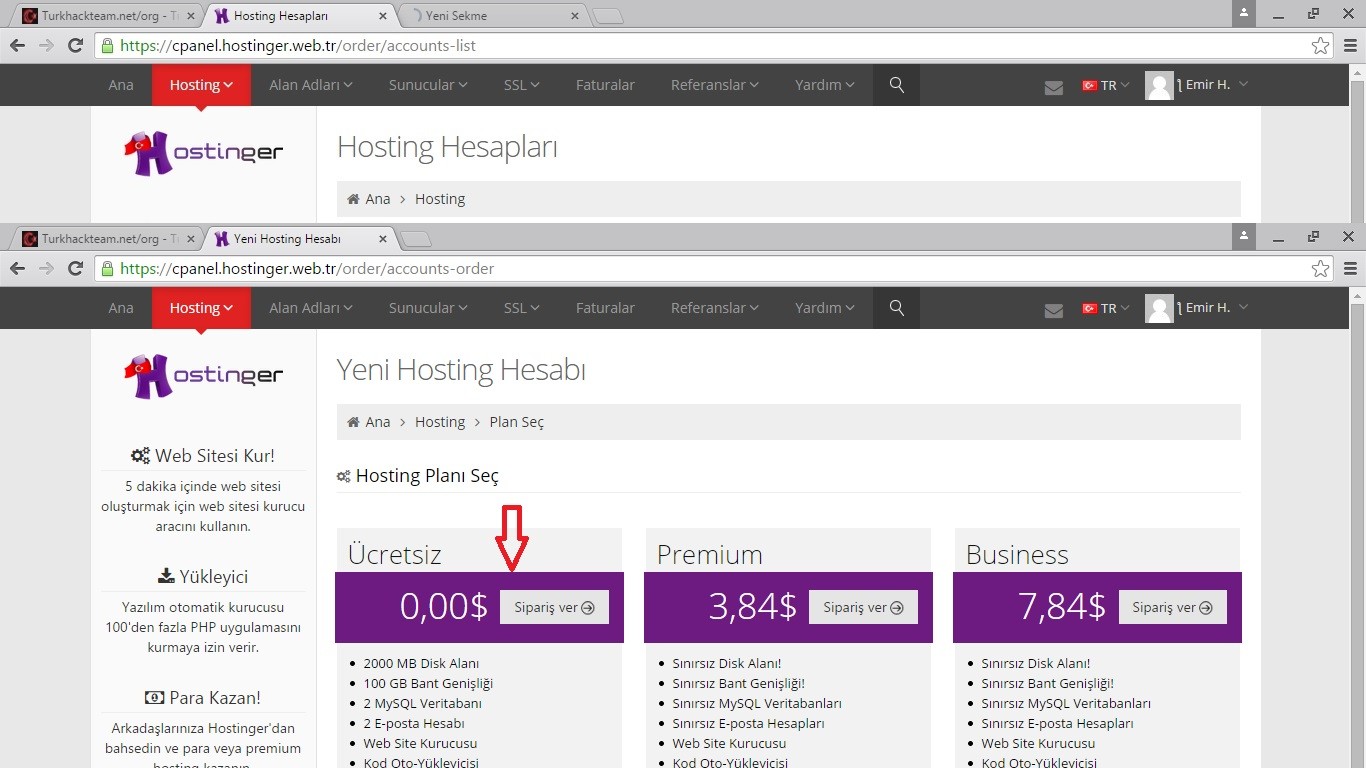Expand SSL menu on Yeni Hosting Hesabı page

point(521,308)
